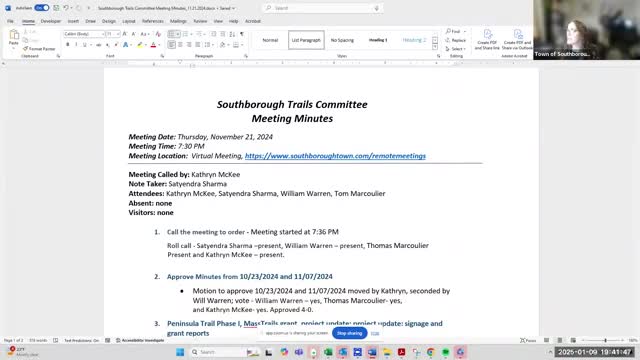Screen dimensions: 640x360
Task: Click the Undo arrow icon
Action: 65,8
